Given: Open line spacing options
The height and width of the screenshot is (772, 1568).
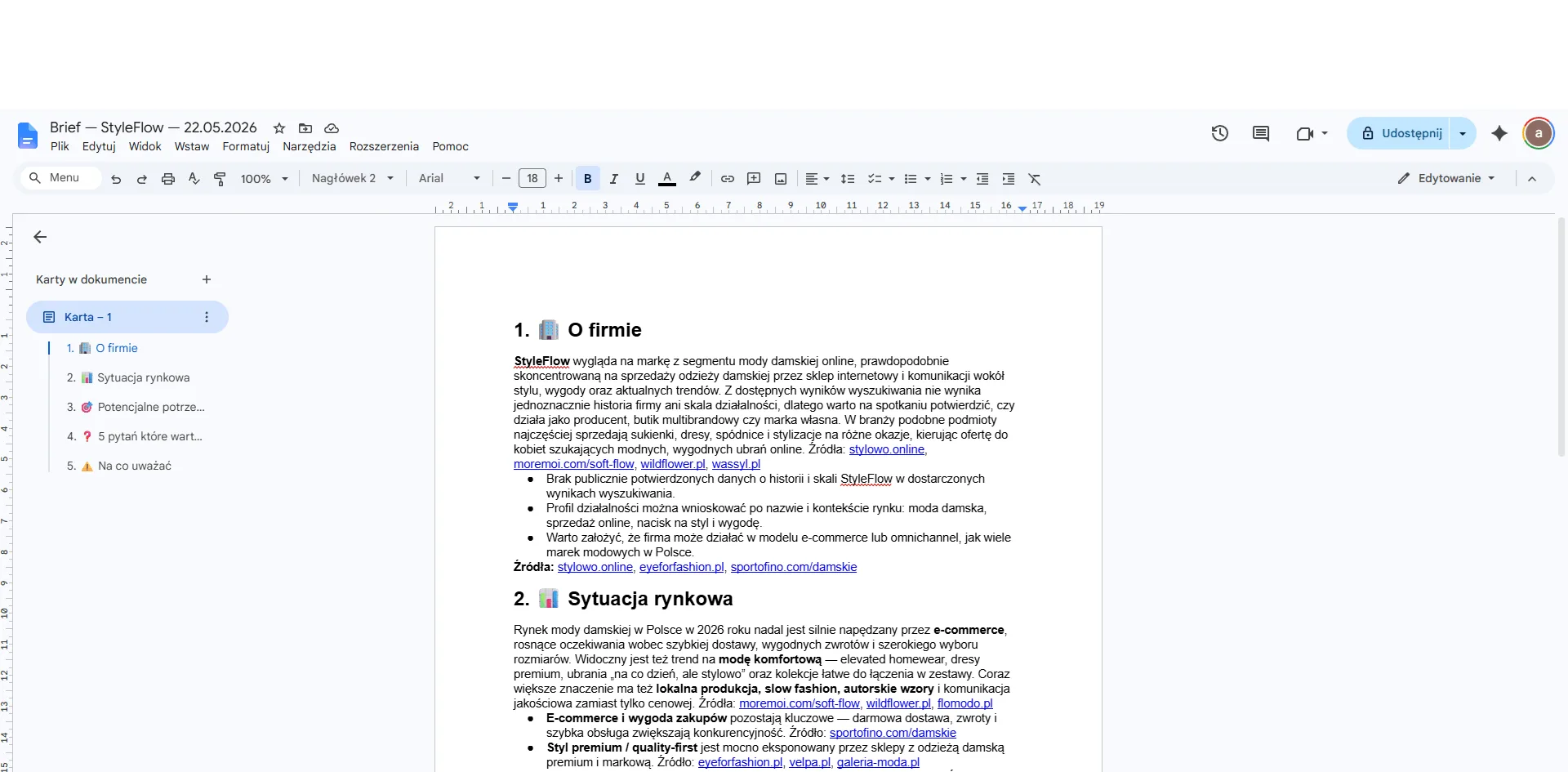Looking at the screenshot, I should pyautogui.click(x=848, y=179).
